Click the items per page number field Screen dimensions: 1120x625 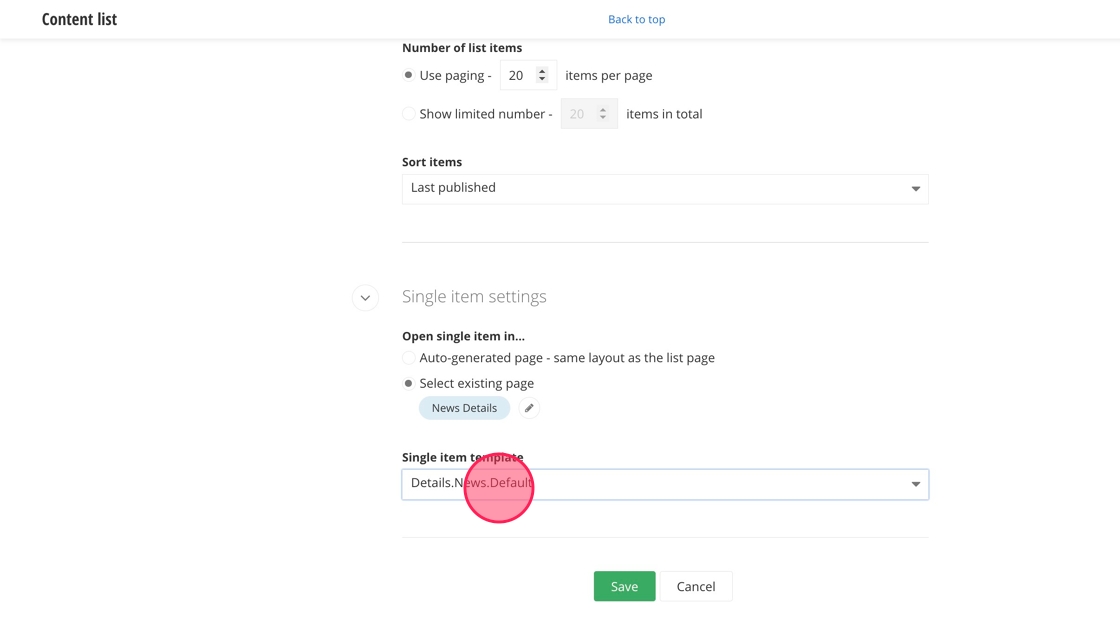pos(518,75)
